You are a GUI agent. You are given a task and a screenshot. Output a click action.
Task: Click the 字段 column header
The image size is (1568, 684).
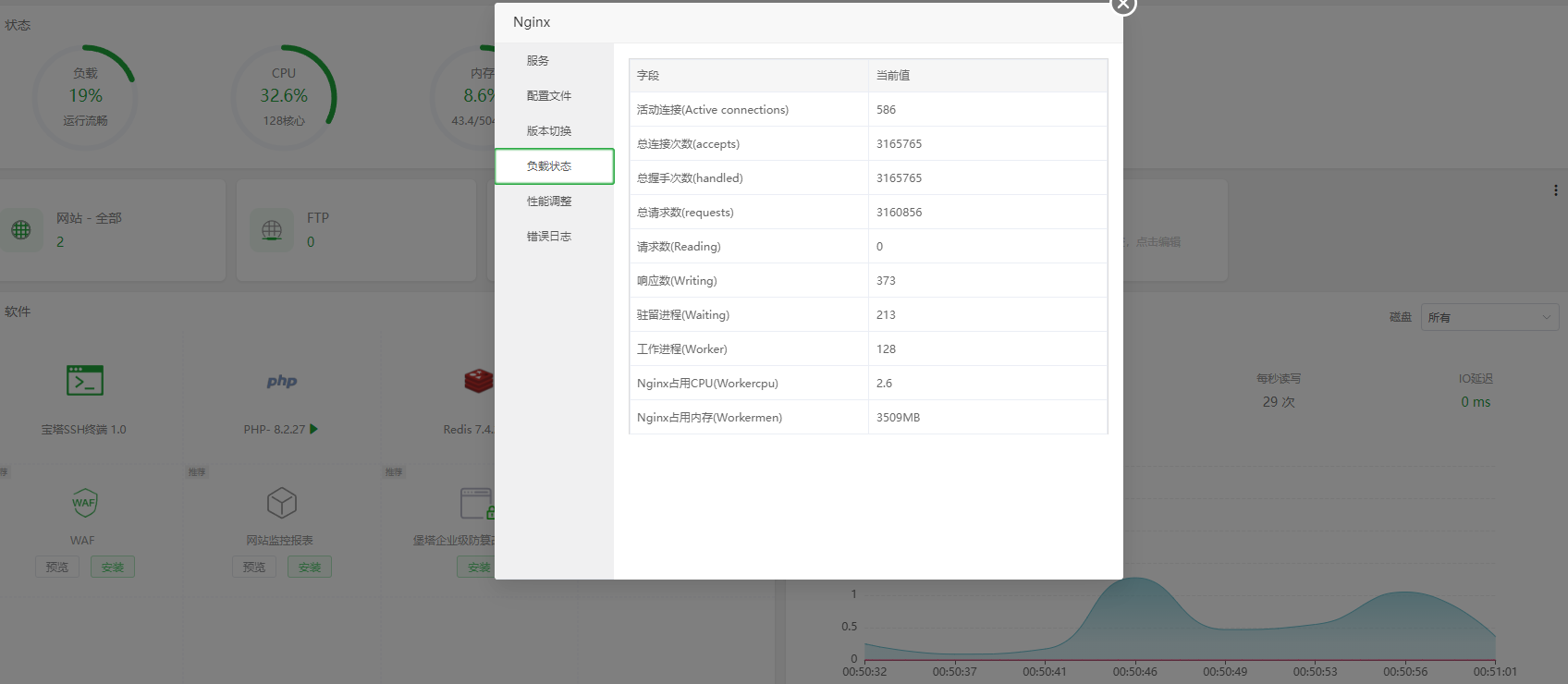[x=648, y=76]
